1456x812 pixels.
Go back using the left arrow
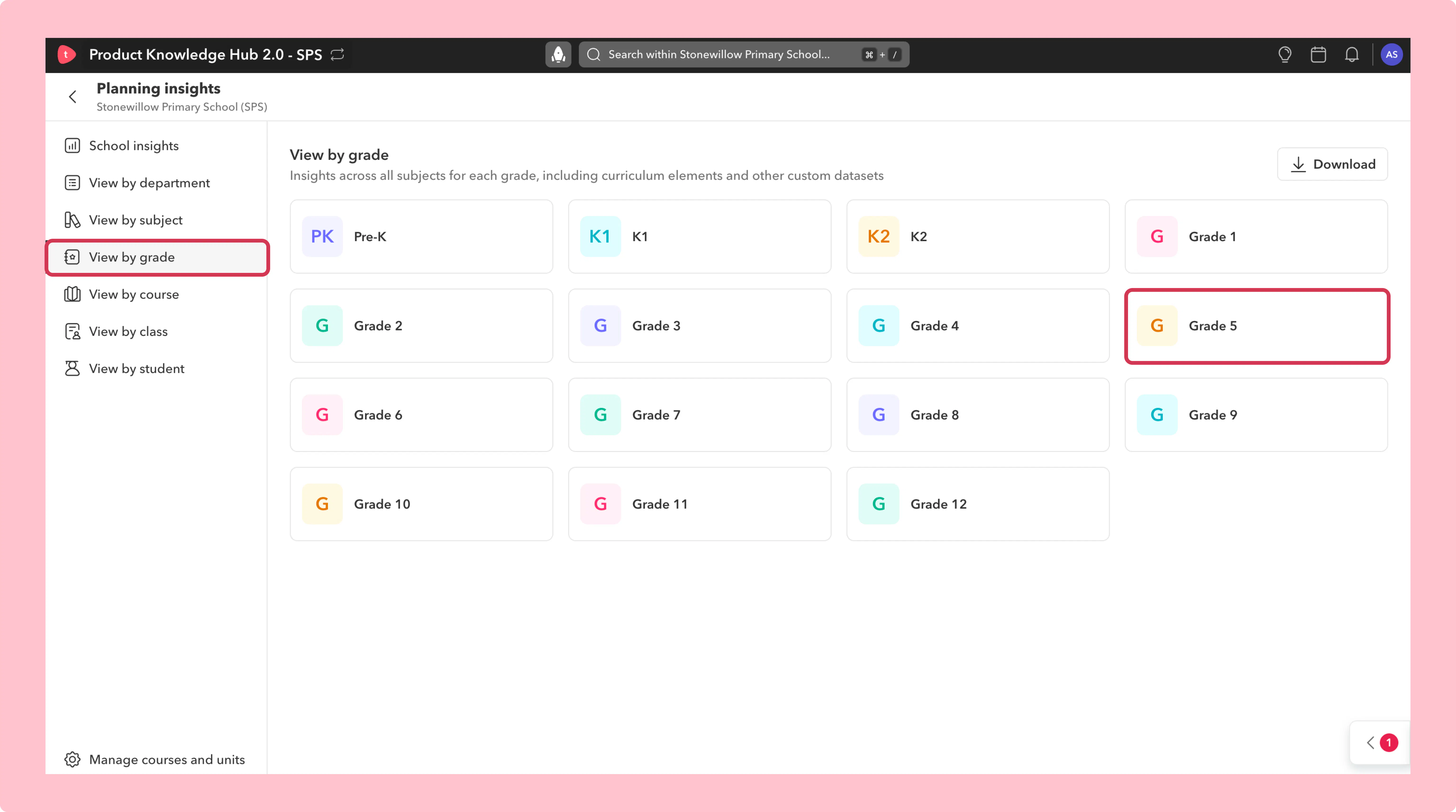(x=72, y=97)
